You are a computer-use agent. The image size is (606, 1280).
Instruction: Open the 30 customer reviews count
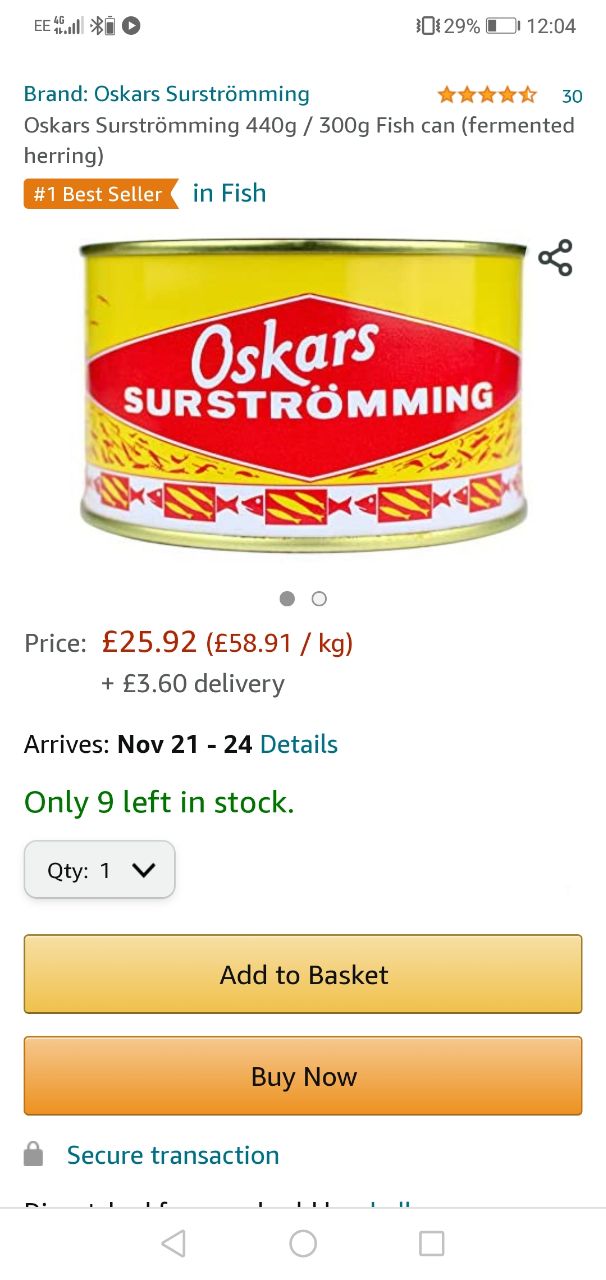(x=571, y=96)
